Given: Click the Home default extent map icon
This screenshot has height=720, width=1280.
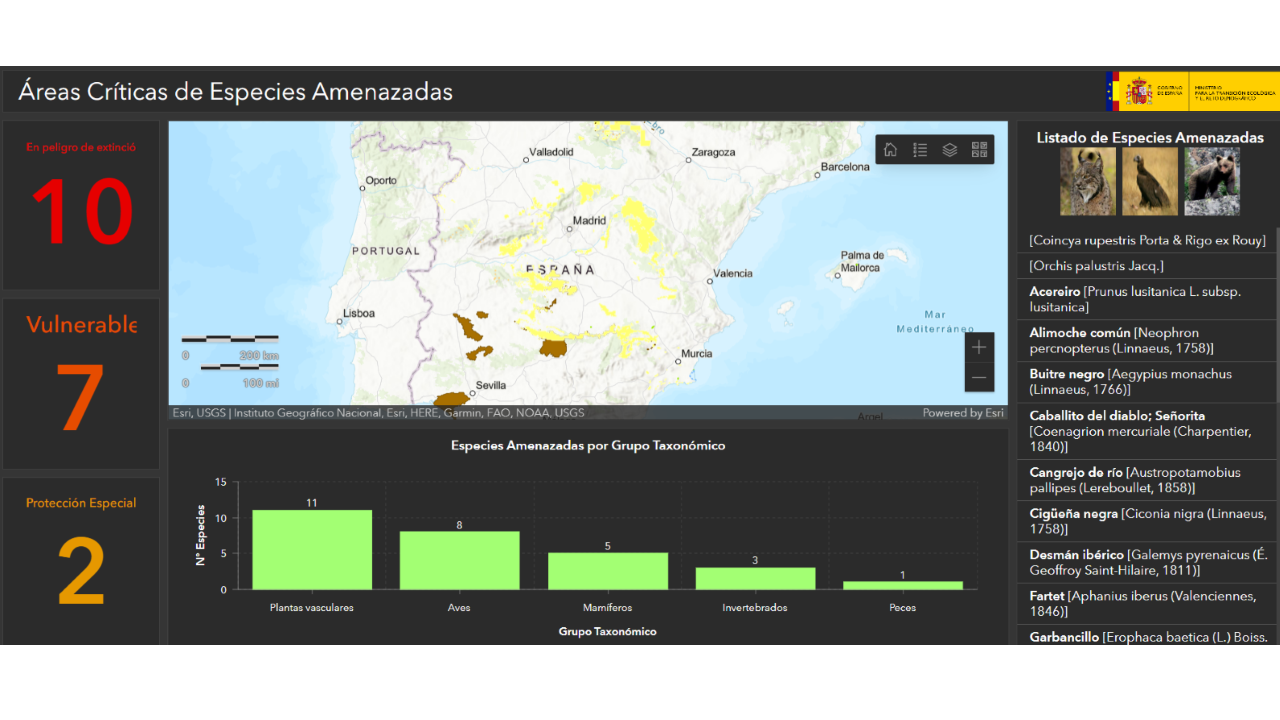Looking at the screenshot, I should 890,150.
